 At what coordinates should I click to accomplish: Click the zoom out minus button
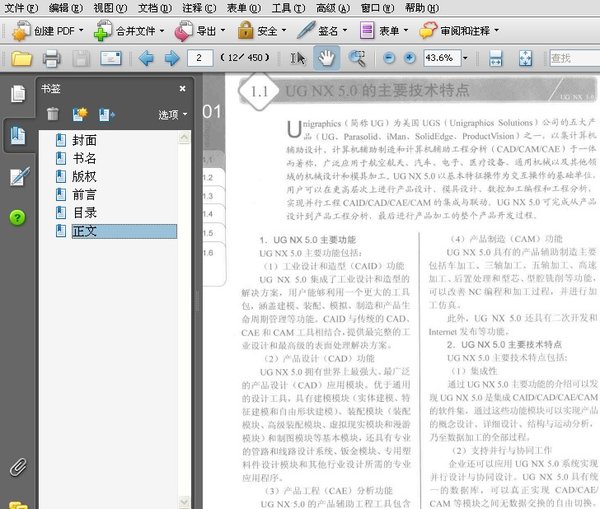pos(388,58)
